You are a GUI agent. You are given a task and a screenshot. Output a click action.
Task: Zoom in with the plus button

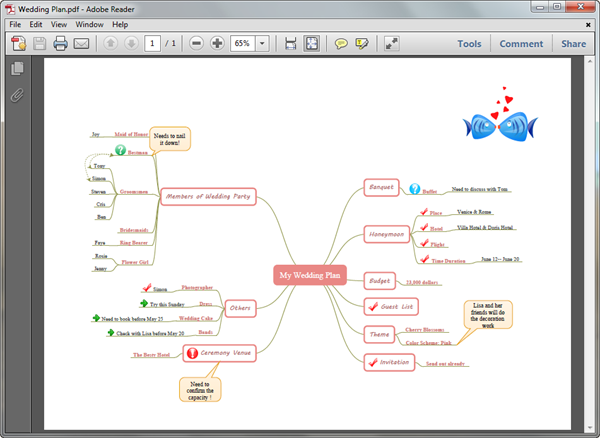click(217, 43)
